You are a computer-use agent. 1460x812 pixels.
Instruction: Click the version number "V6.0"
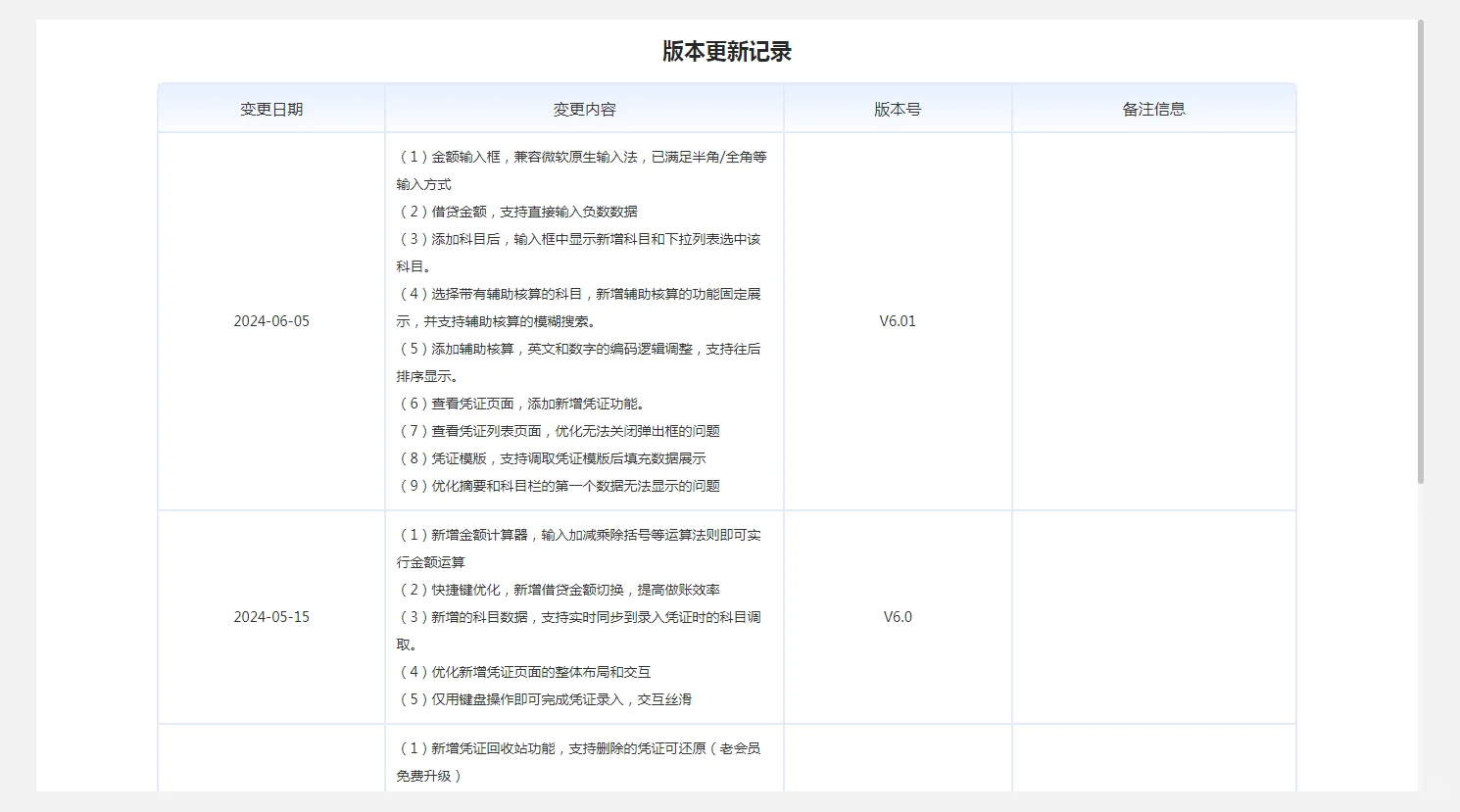click(x=898, y=617)
